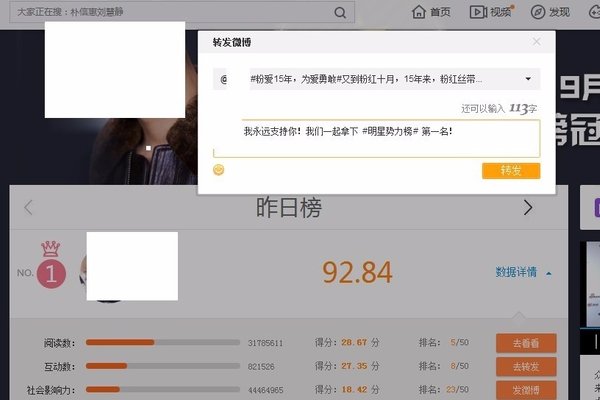Click the orange 转发 button
The image size is (600, 400).
(511, 171)
